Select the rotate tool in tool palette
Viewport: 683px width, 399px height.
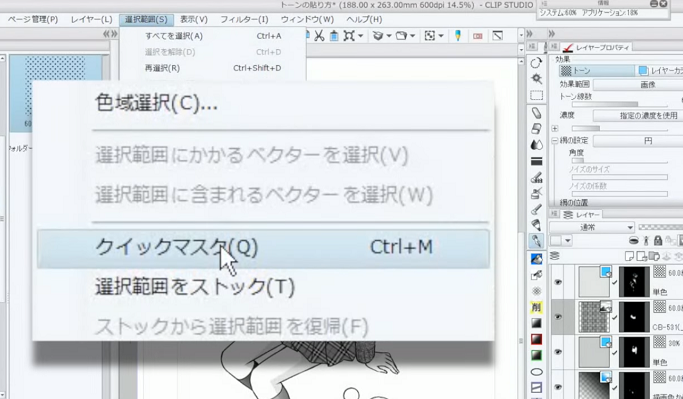[x=536, y=63]
